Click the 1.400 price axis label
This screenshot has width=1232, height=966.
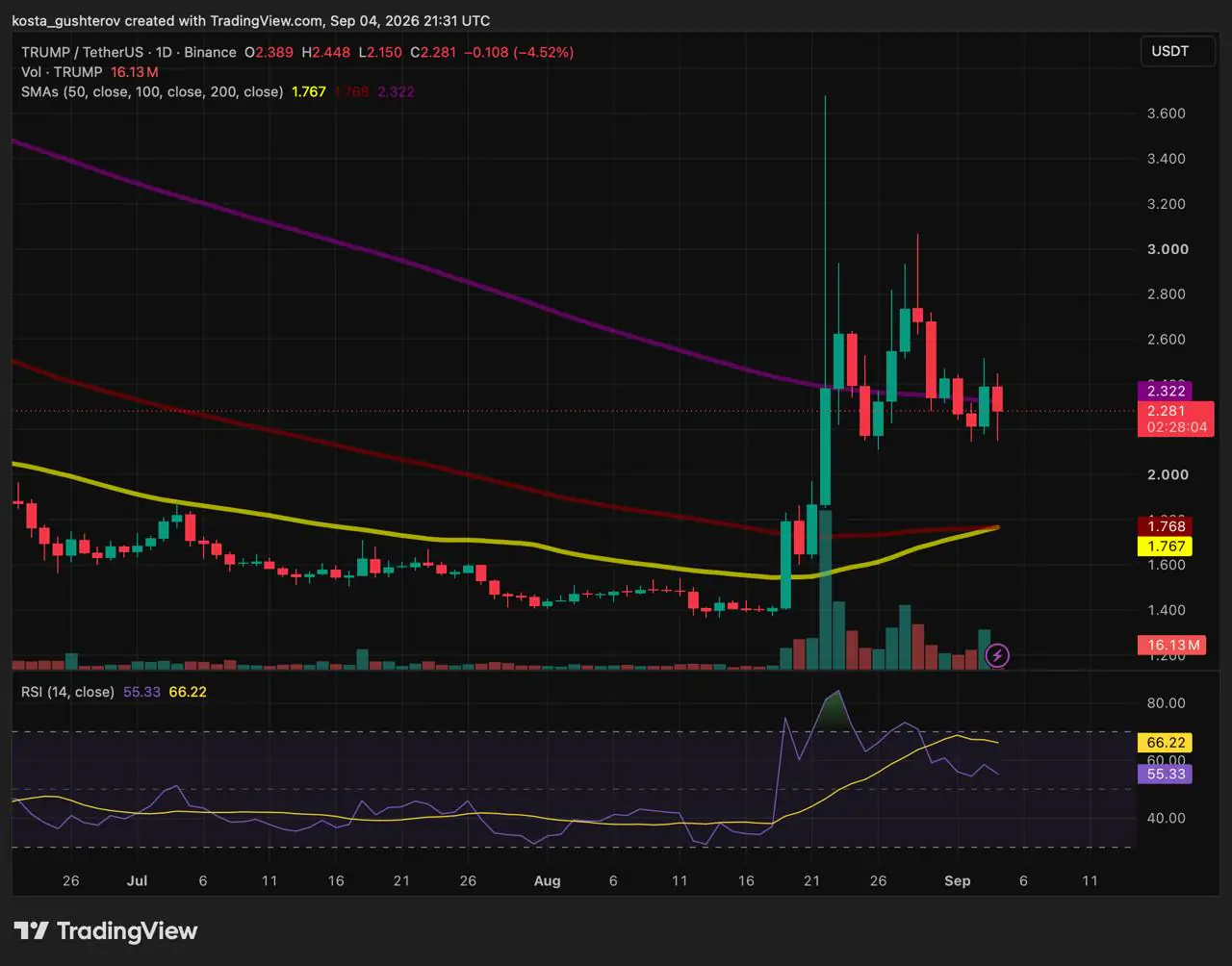pos(1166,610)
